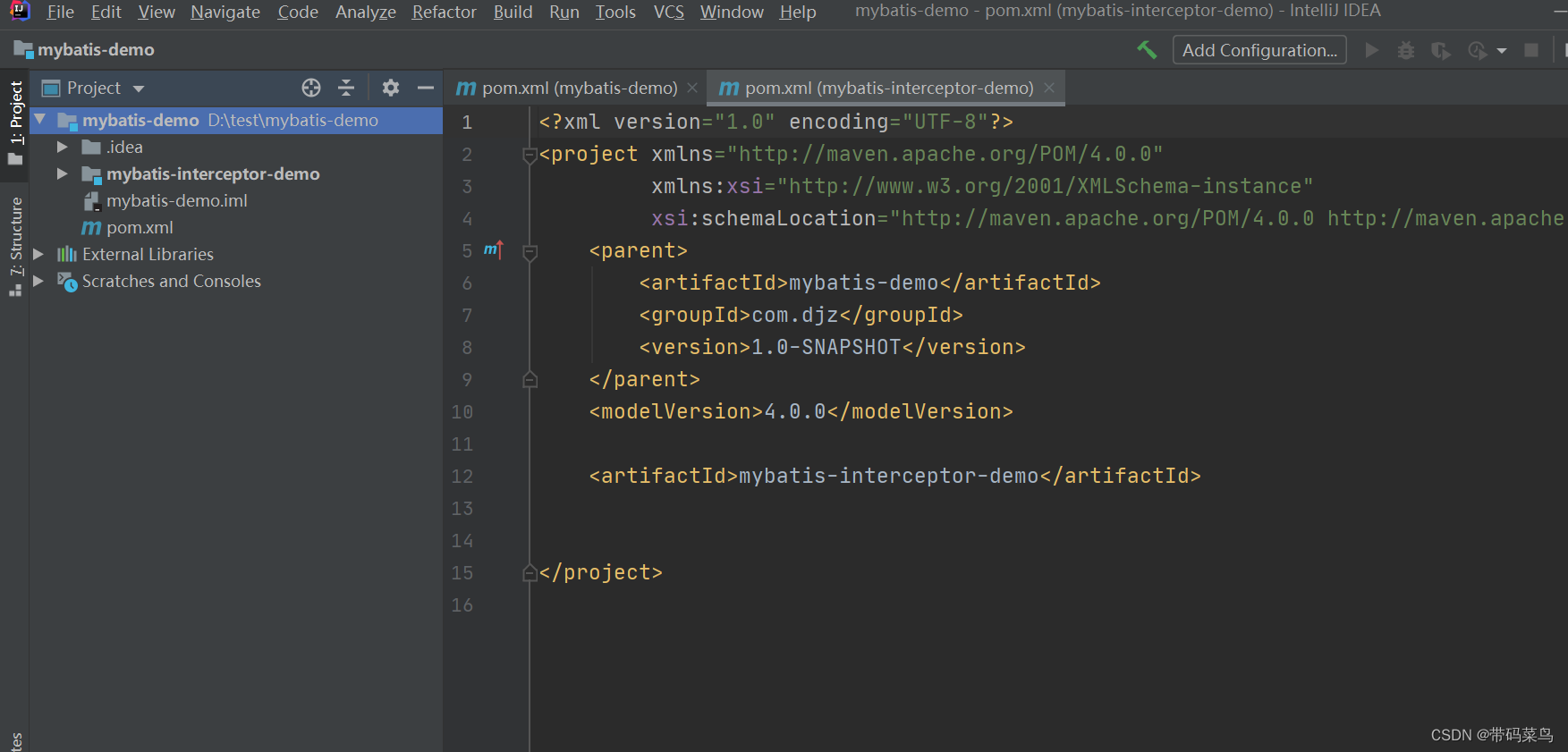Screen dimensions: 1568x752
Task: Collapse the mybatis-demo root node
Action: click(x=39, y=119)
